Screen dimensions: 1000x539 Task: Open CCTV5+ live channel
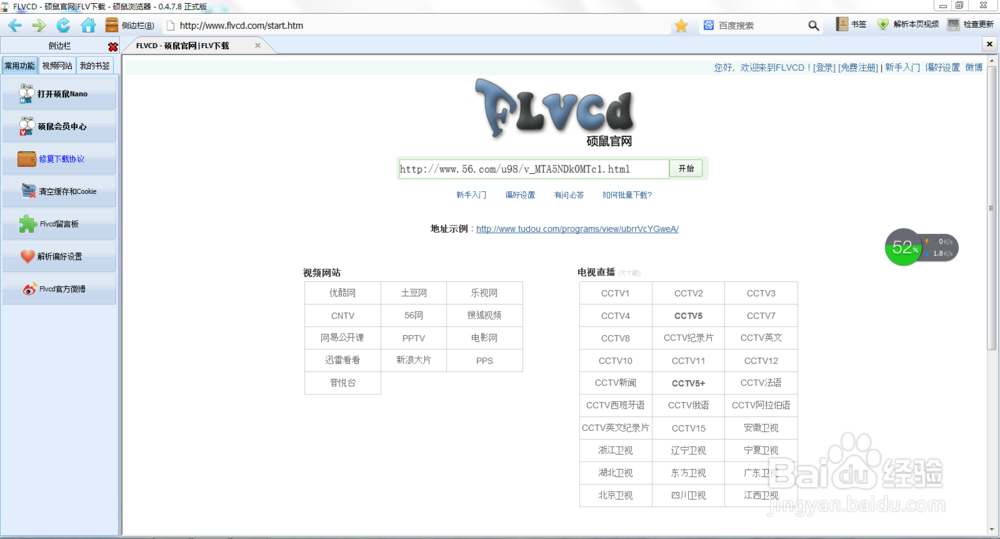coord(688,383)
